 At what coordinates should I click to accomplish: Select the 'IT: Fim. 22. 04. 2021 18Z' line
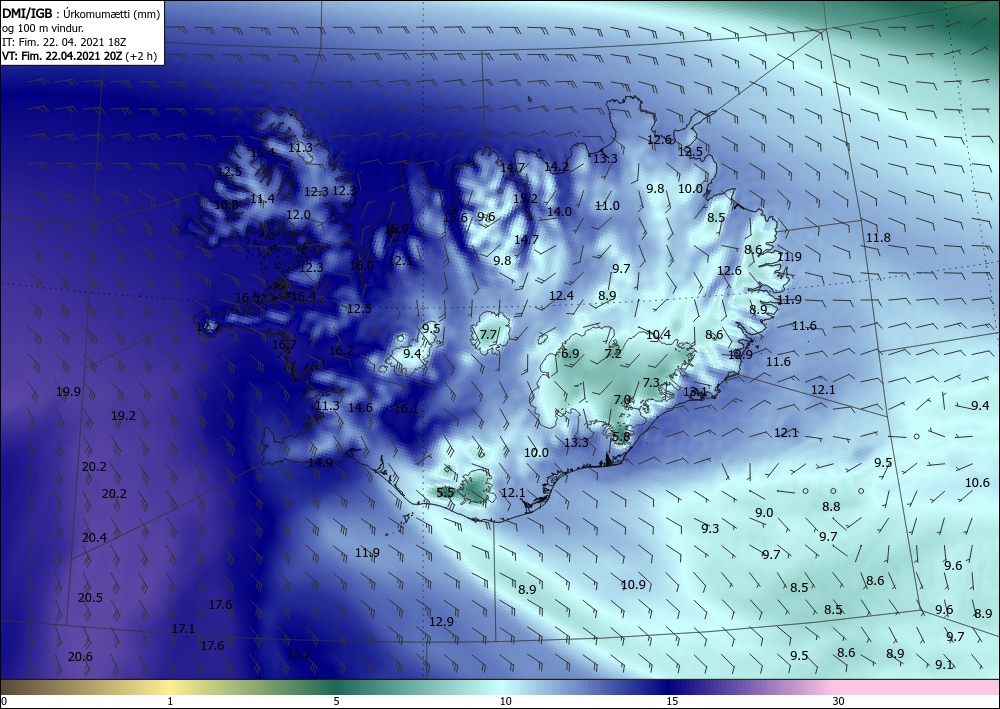coord(64,42)
